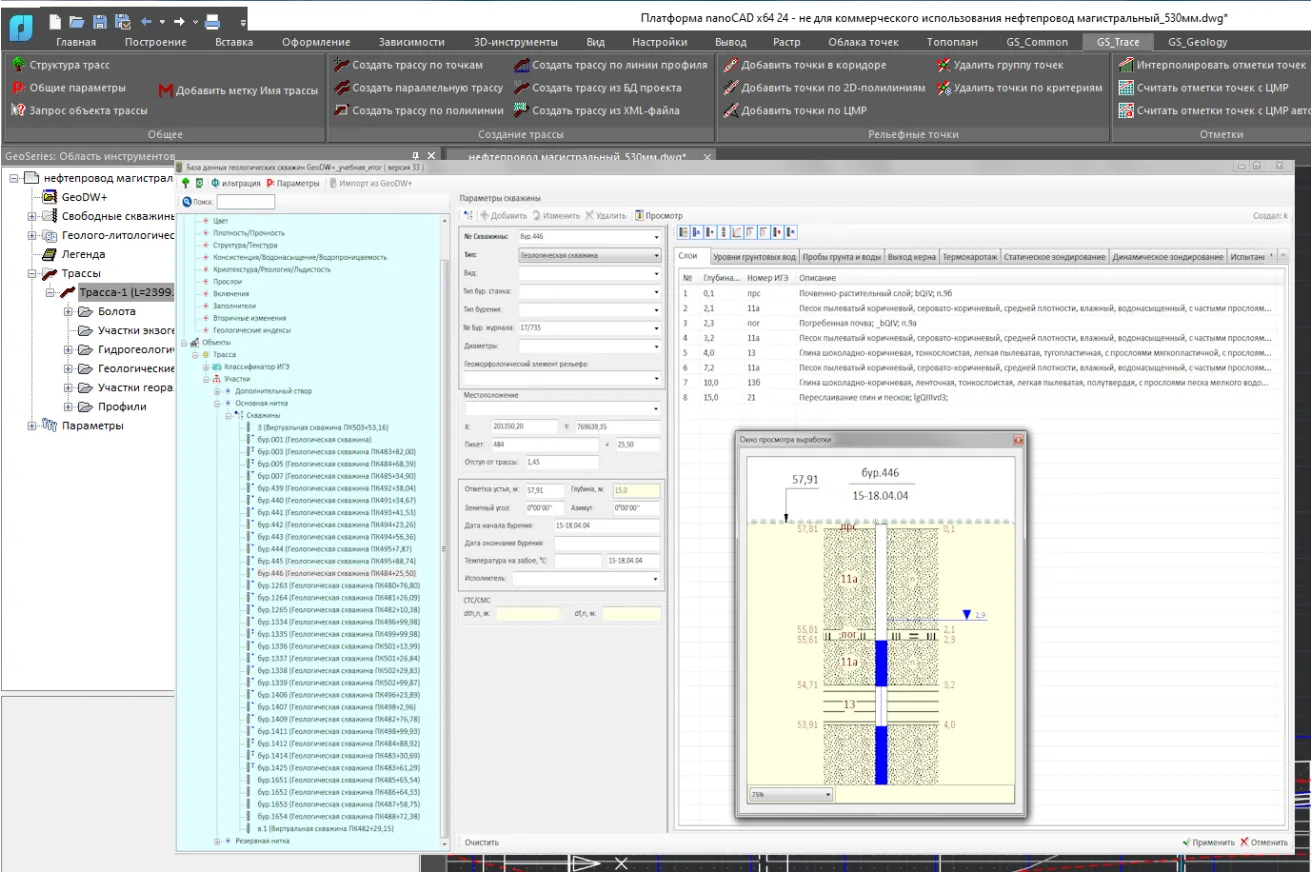Click the Структура трасс tree icon
1312x872 pixels.
click(18, 65)
